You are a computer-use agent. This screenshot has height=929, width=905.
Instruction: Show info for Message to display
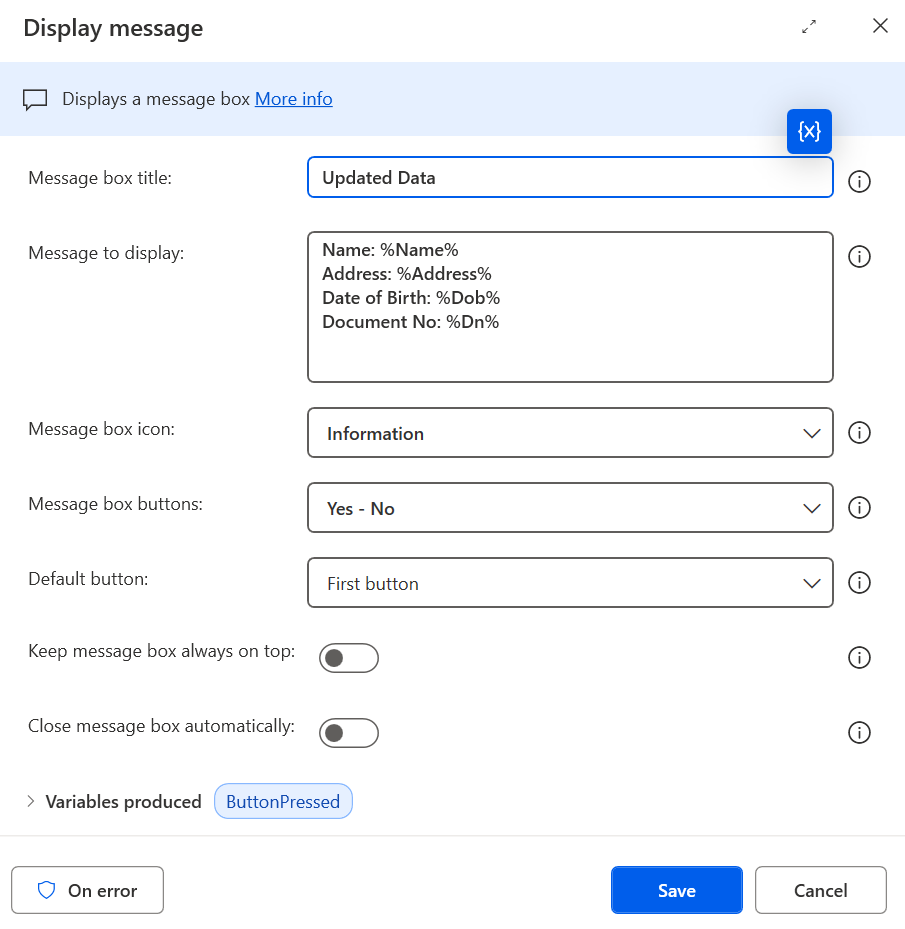[x=859, y=257]
